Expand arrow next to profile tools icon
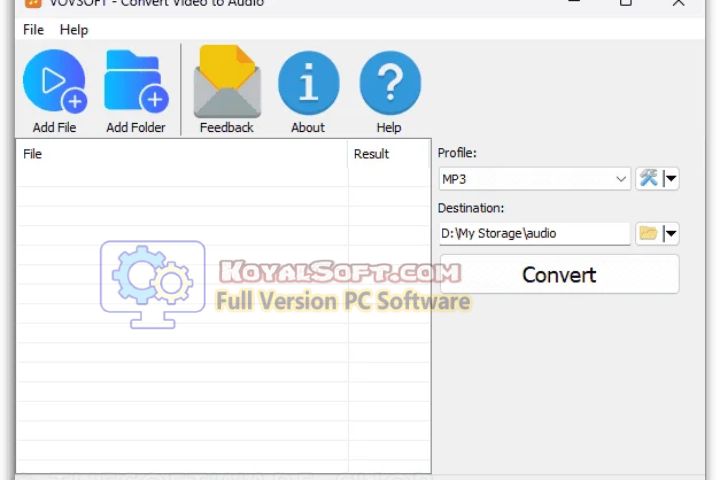 (x=671, y=178)
